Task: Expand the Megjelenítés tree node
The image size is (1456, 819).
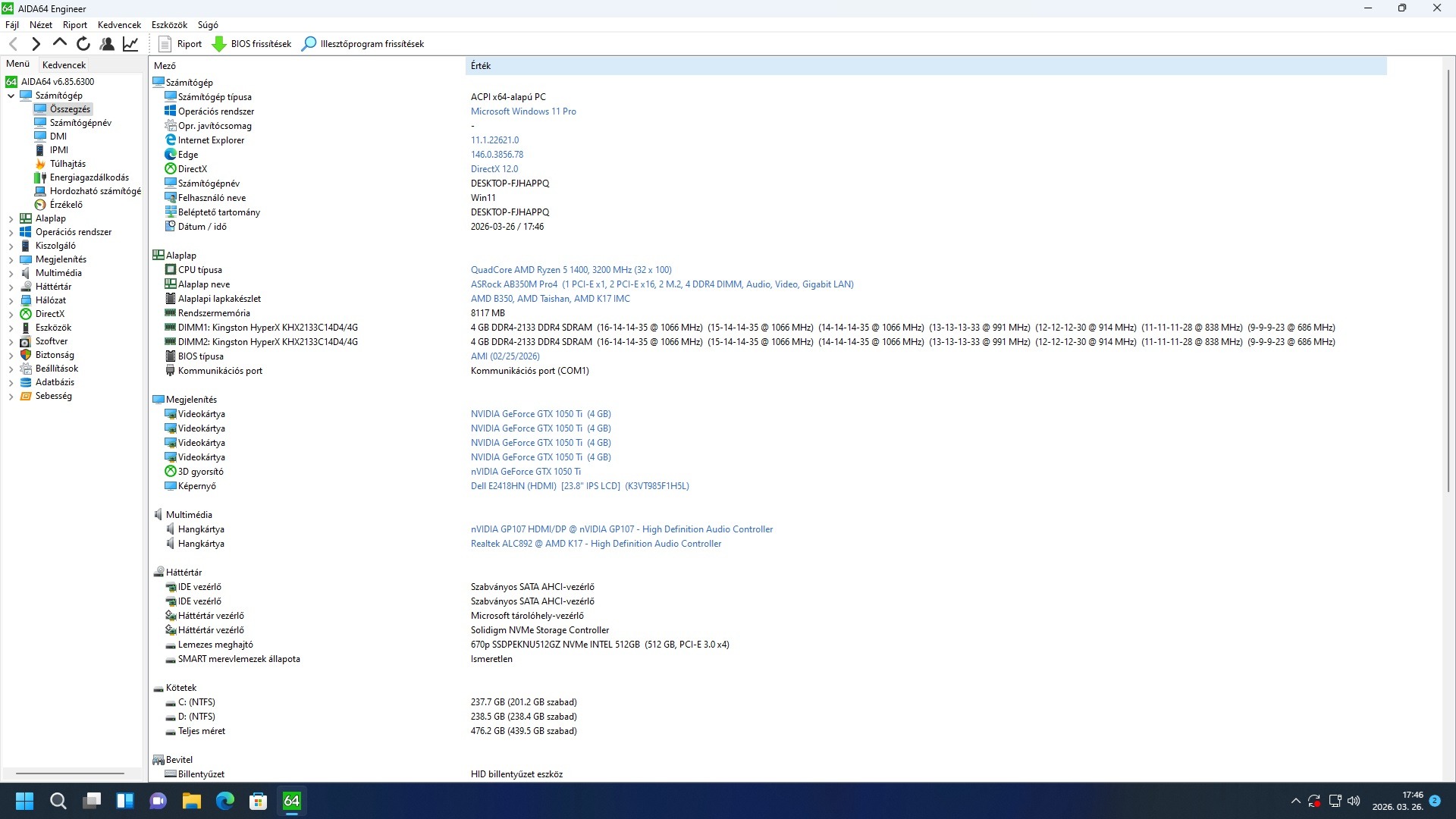Action: (x=11, y=259)
